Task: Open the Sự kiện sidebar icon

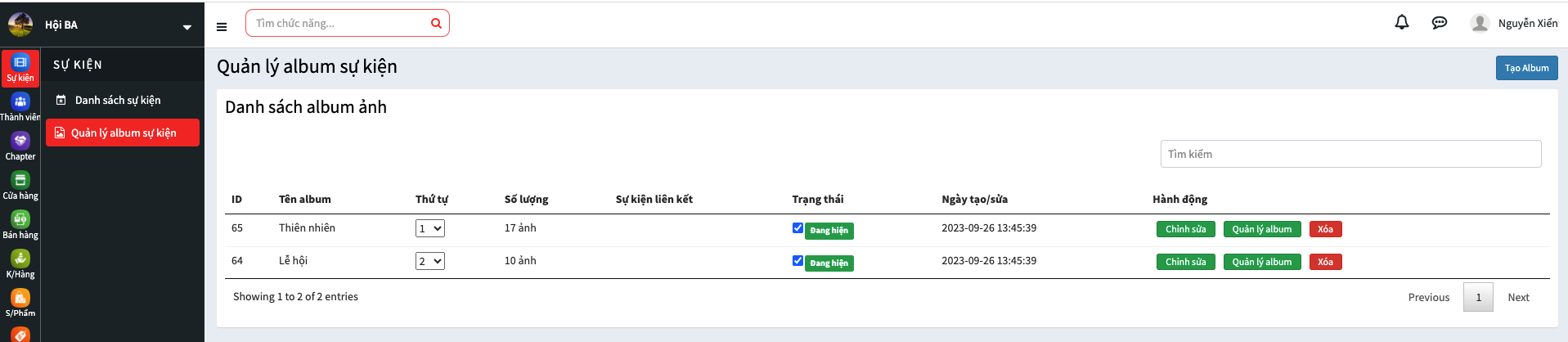Action: [x=20, y=68]
